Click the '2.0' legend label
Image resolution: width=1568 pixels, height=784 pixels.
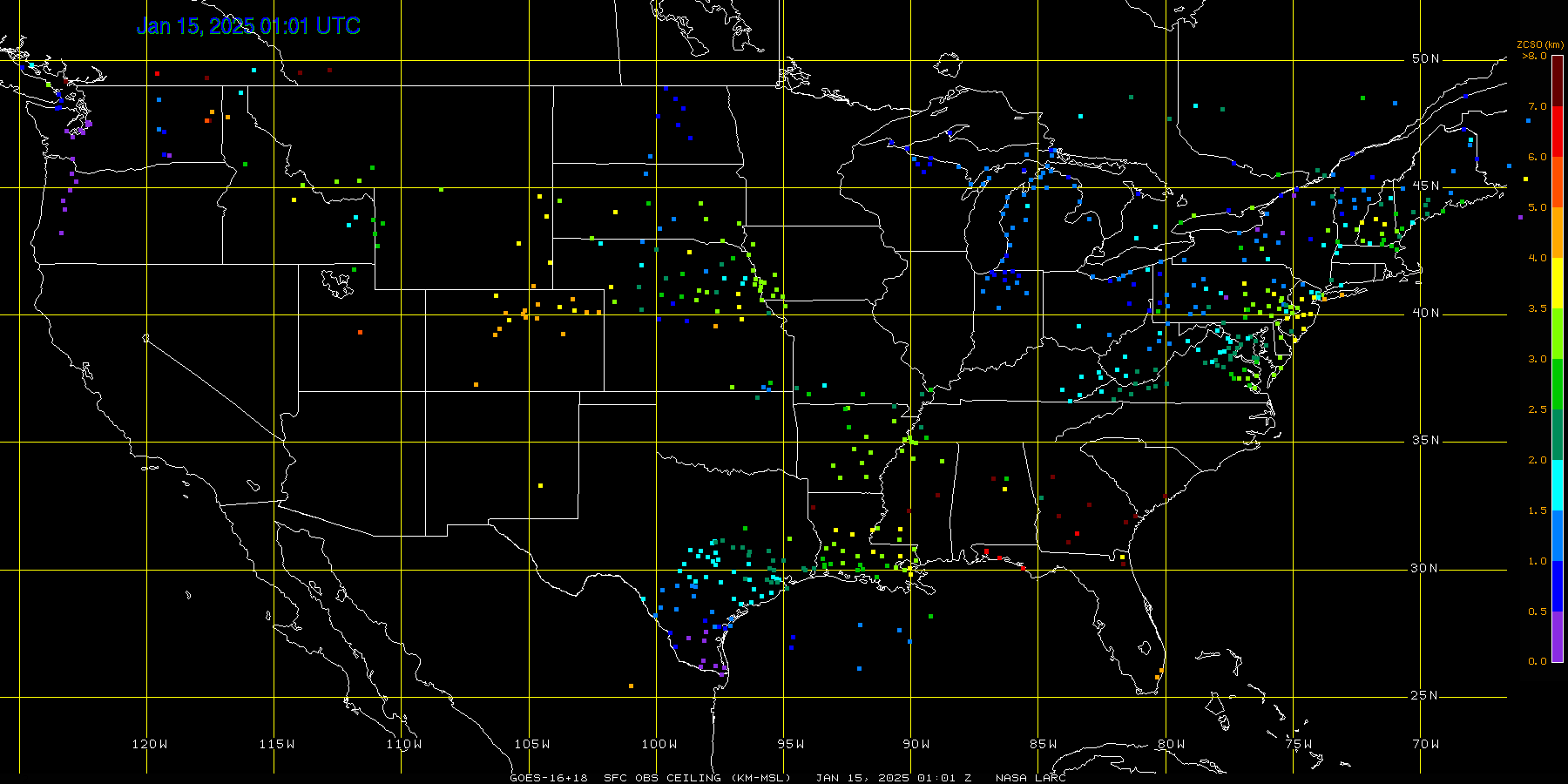(1538, 460)
